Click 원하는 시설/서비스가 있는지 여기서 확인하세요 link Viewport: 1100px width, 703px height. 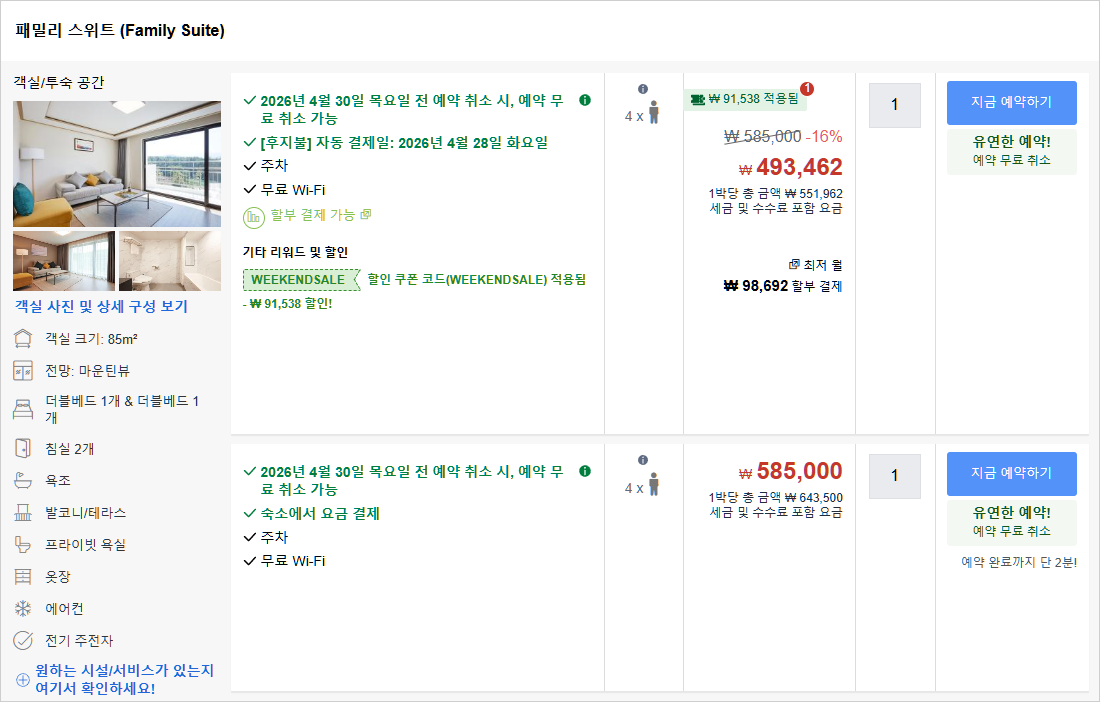(124, 679)
